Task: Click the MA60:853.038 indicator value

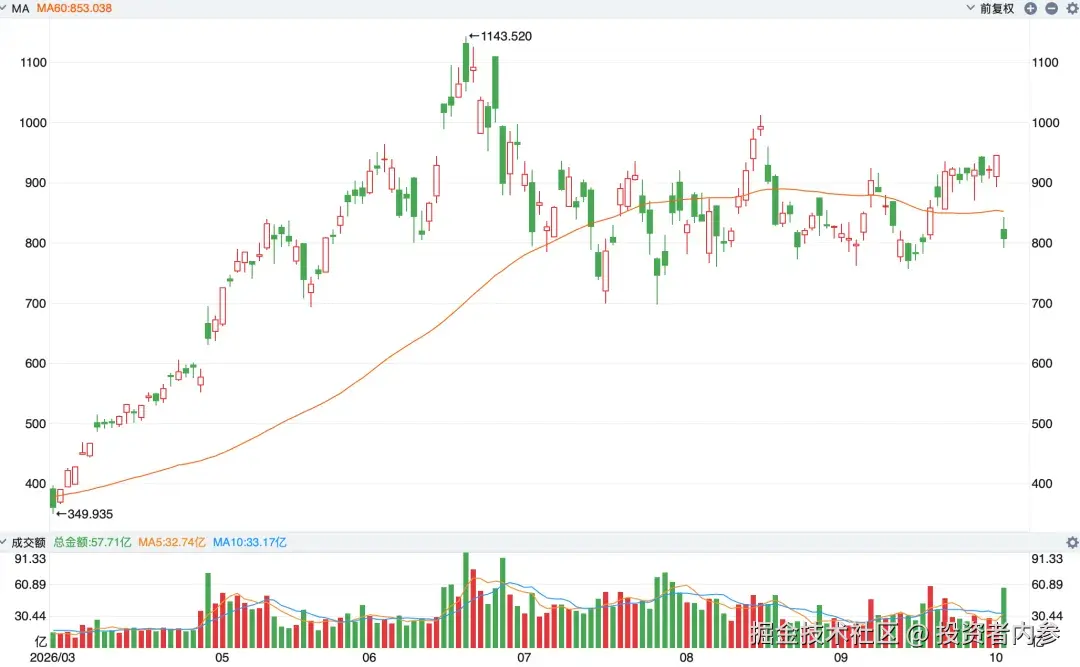Action: coord(74,8)
